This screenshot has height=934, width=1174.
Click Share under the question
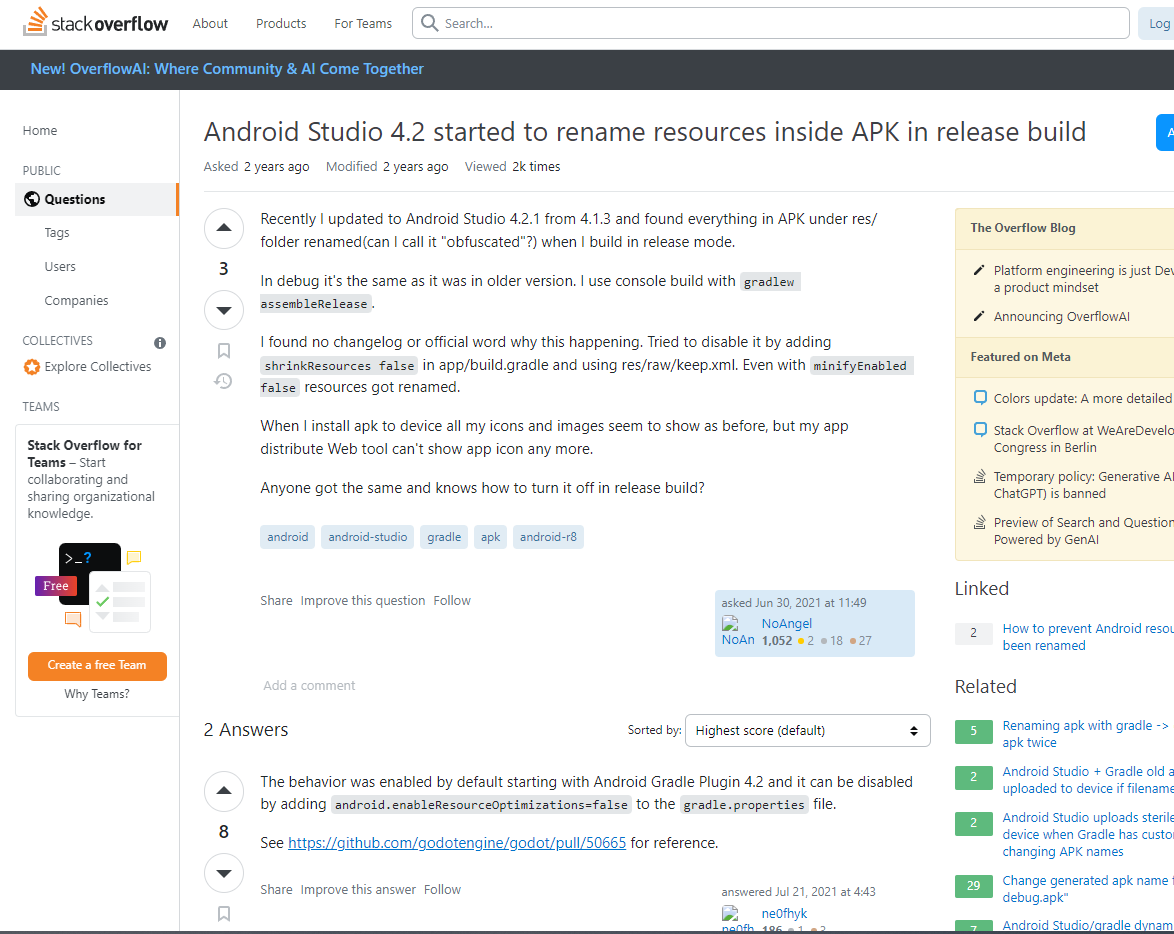click(276, 601)
